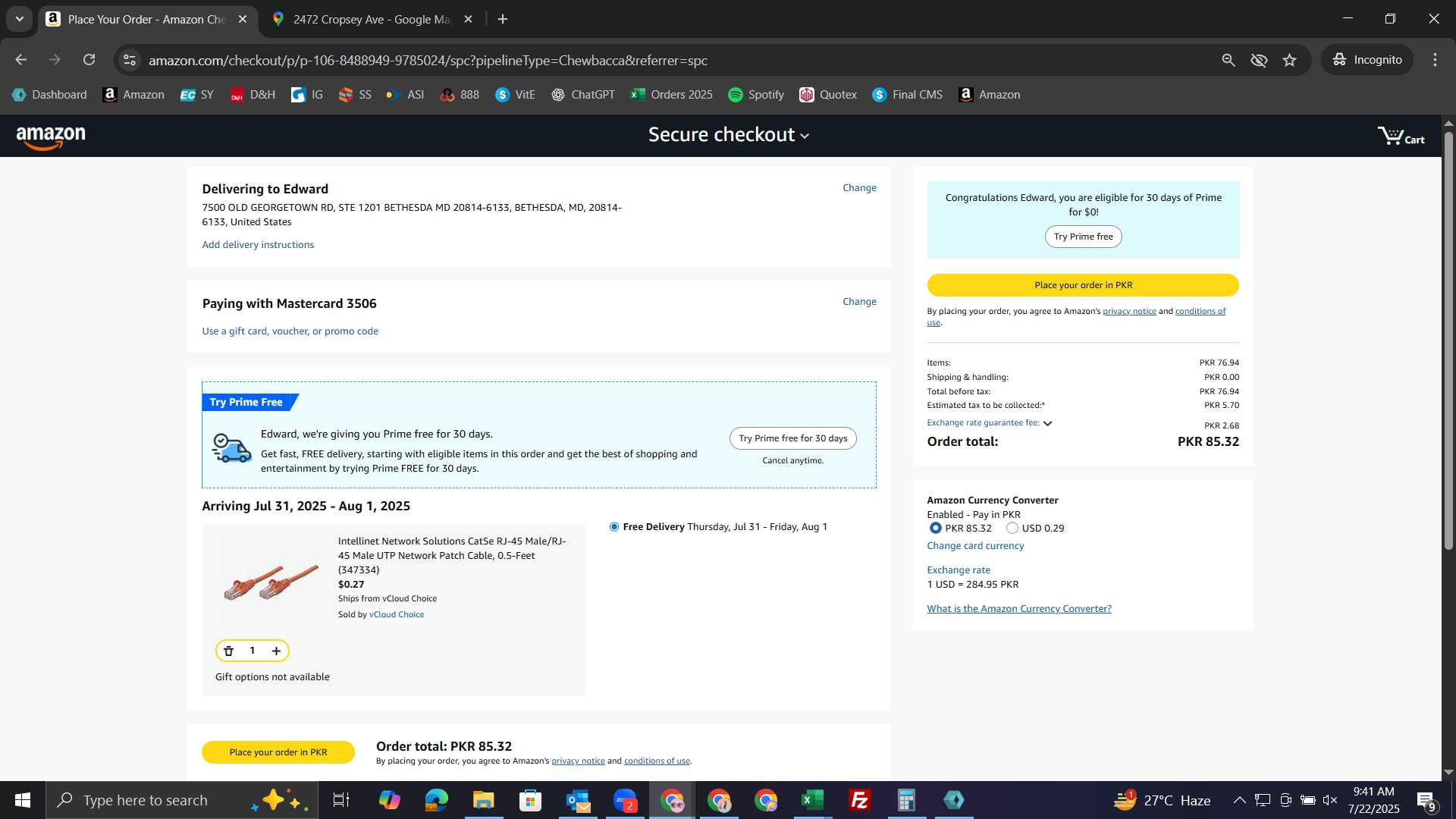
Task: Open the privacy notice link in sidebar
Action: pos(1129,312)
